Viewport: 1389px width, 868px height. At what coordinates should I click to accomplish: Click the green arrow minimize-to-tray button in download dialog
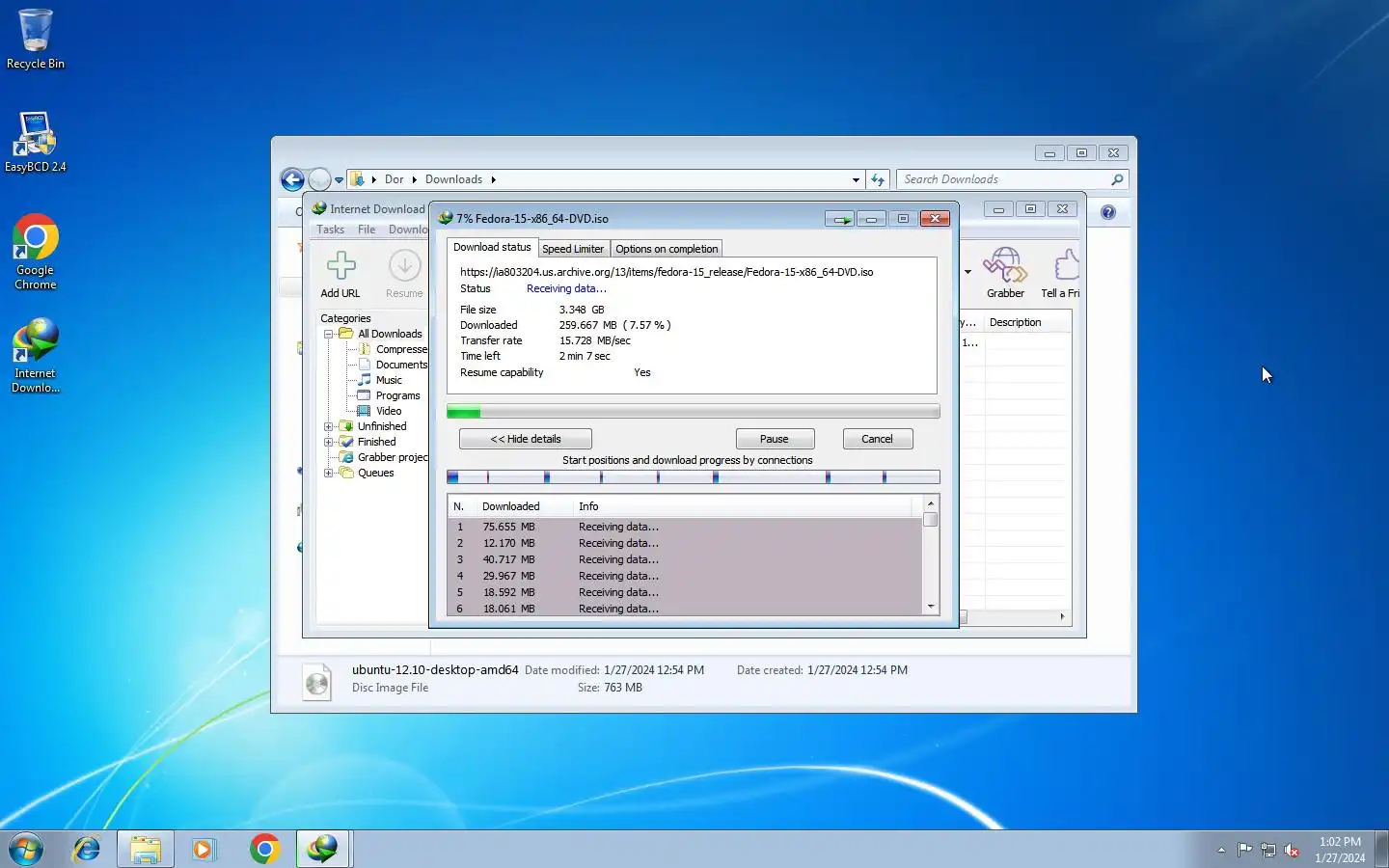[x=841, y=219]
